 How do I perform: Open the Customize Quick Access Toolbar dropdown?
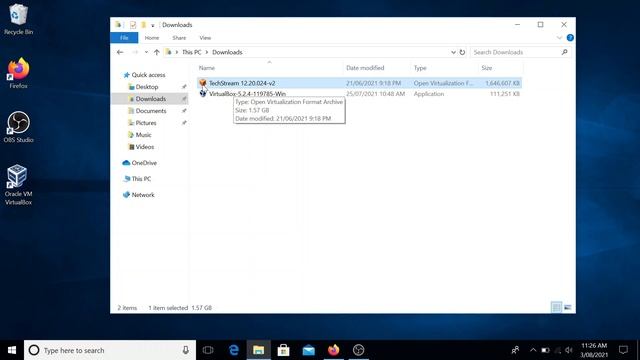[153, 25]
